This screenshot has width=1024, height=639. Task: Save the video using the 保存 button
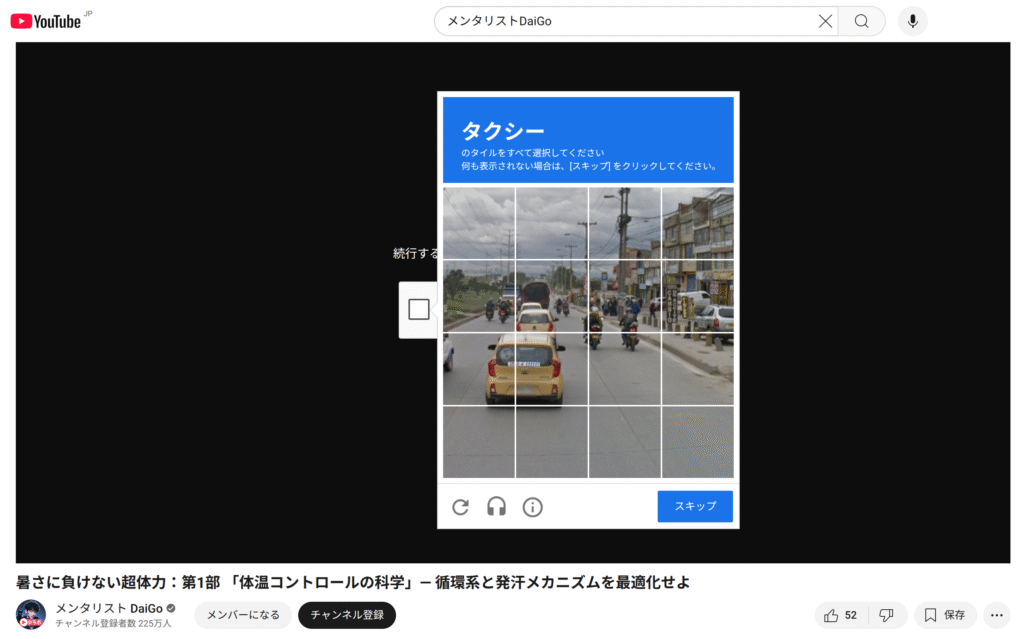944,615
